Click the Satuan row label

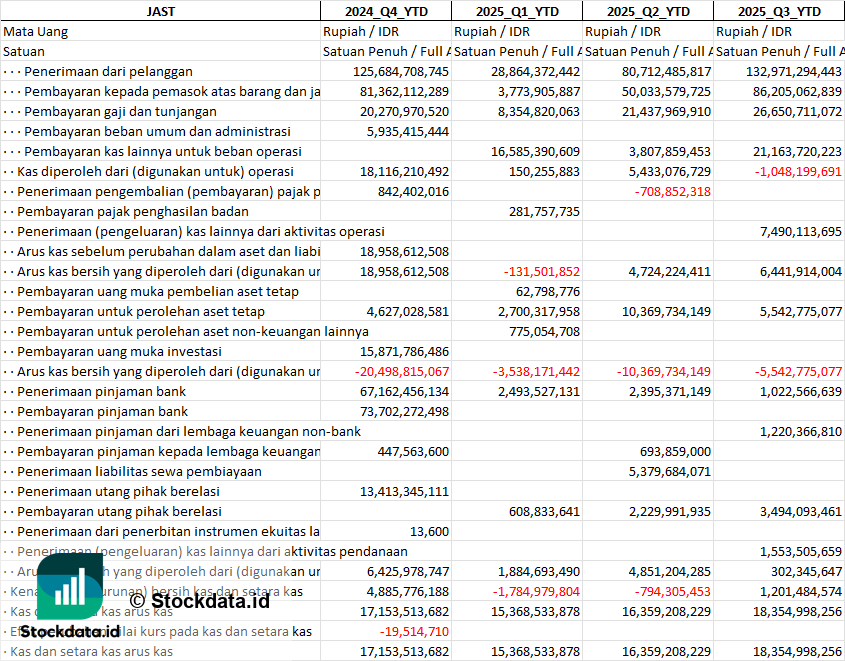coord(24,51)
